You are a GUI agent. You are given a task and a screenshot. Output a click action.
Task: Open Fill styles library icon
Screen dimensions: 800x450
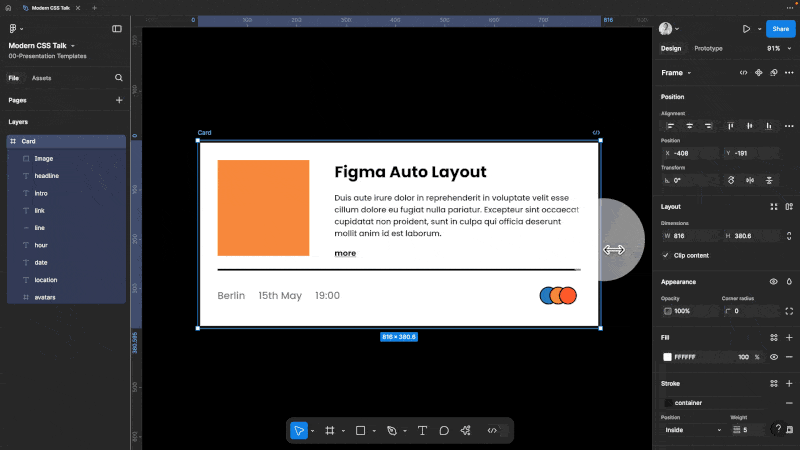[774, 337]
